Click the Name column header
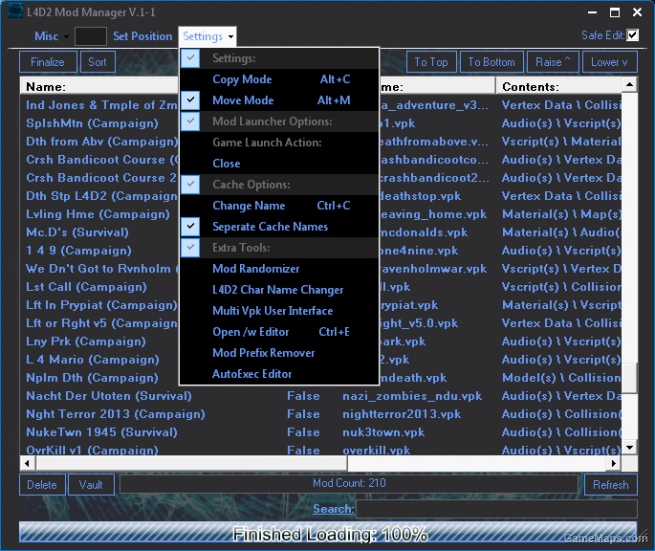This screenshot has width=655, height=551. coord(99,86)
